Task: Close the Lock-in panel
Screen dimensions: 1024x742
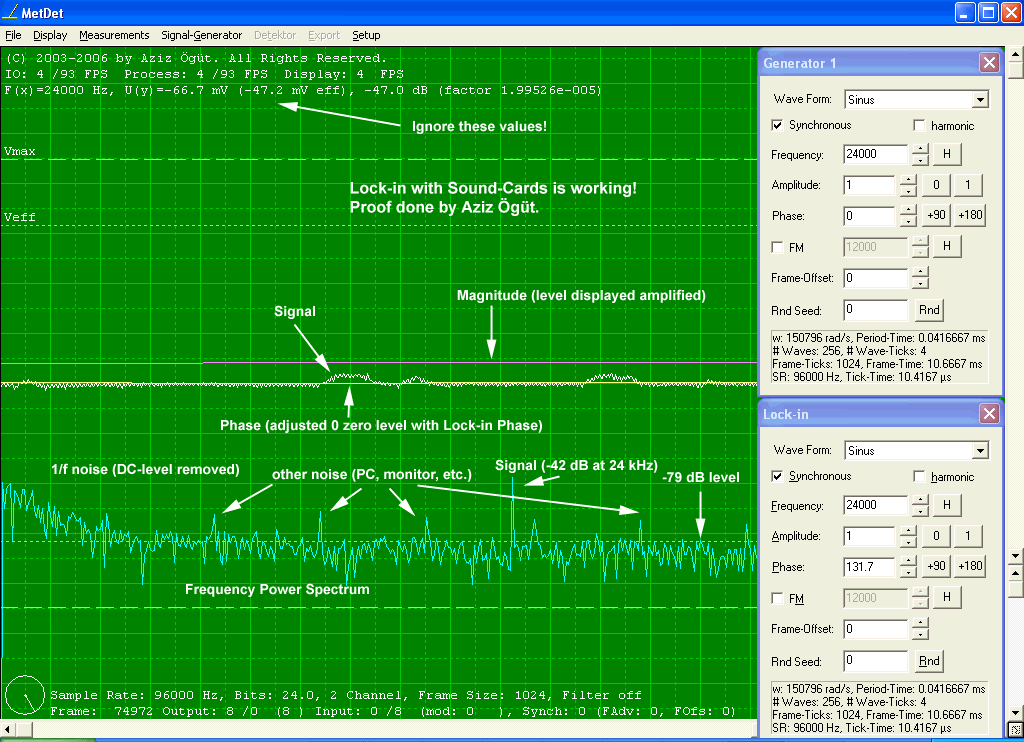Action: coord(988,414)
